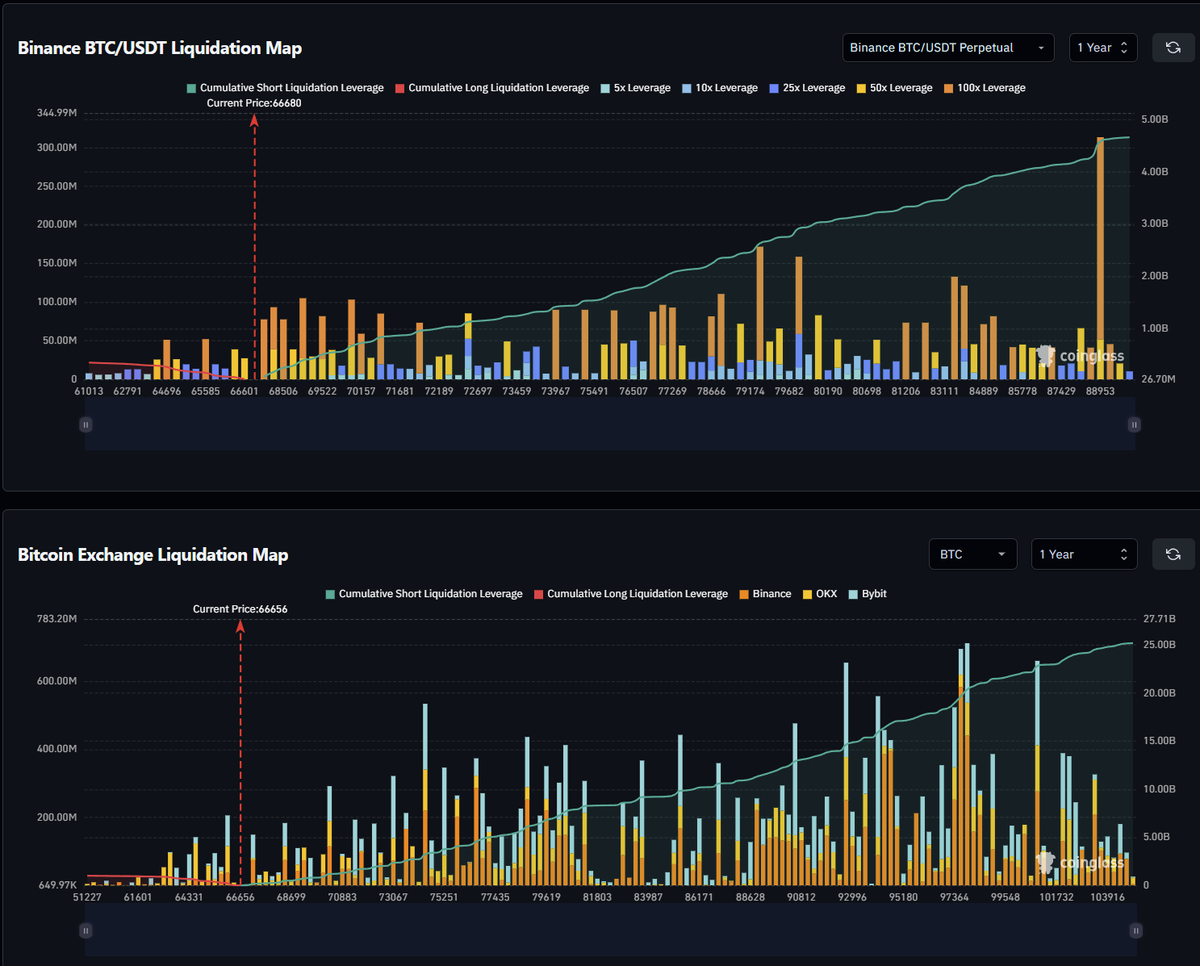1200x966 pixels.
Task: Click the left pan handle under the bottom chart
Action: 85,930
